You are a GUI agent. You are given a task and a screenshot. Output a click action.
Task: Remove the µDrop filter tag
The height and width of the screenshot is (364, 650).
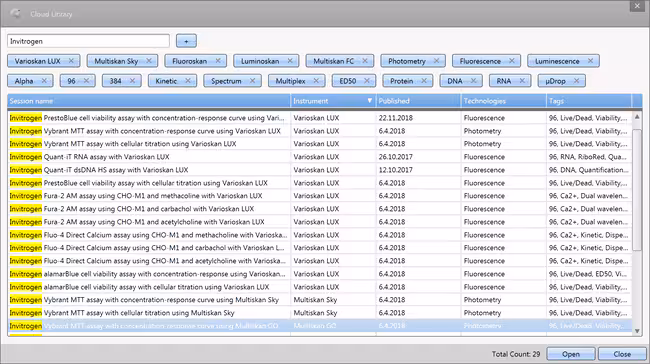point(576,81)
